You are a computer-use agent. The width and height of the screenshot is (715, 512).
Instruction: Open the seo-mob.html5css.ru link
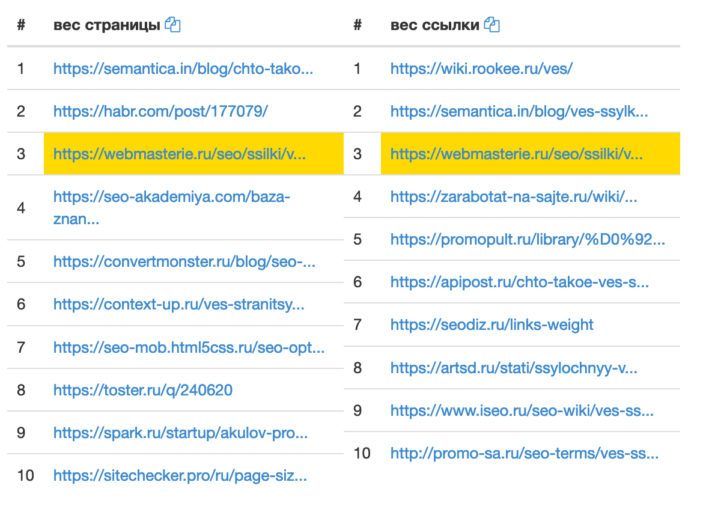(x=189, y=347)
